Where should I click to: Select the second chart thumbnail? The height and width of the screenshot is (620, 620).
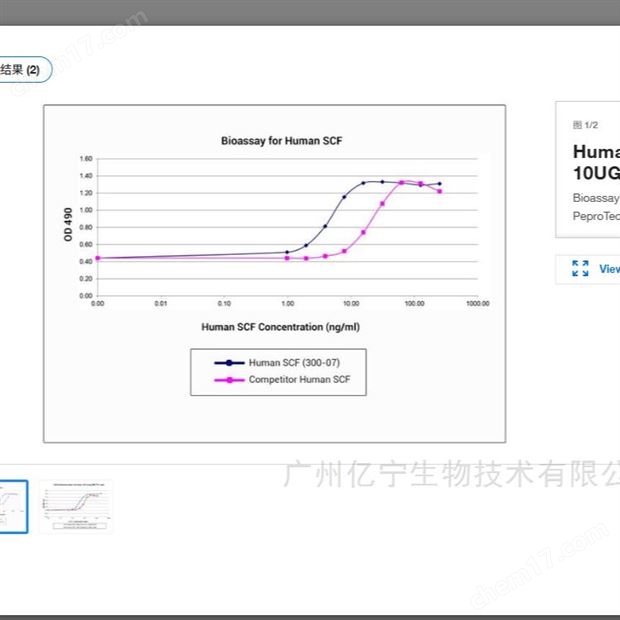tap(75, 505)
